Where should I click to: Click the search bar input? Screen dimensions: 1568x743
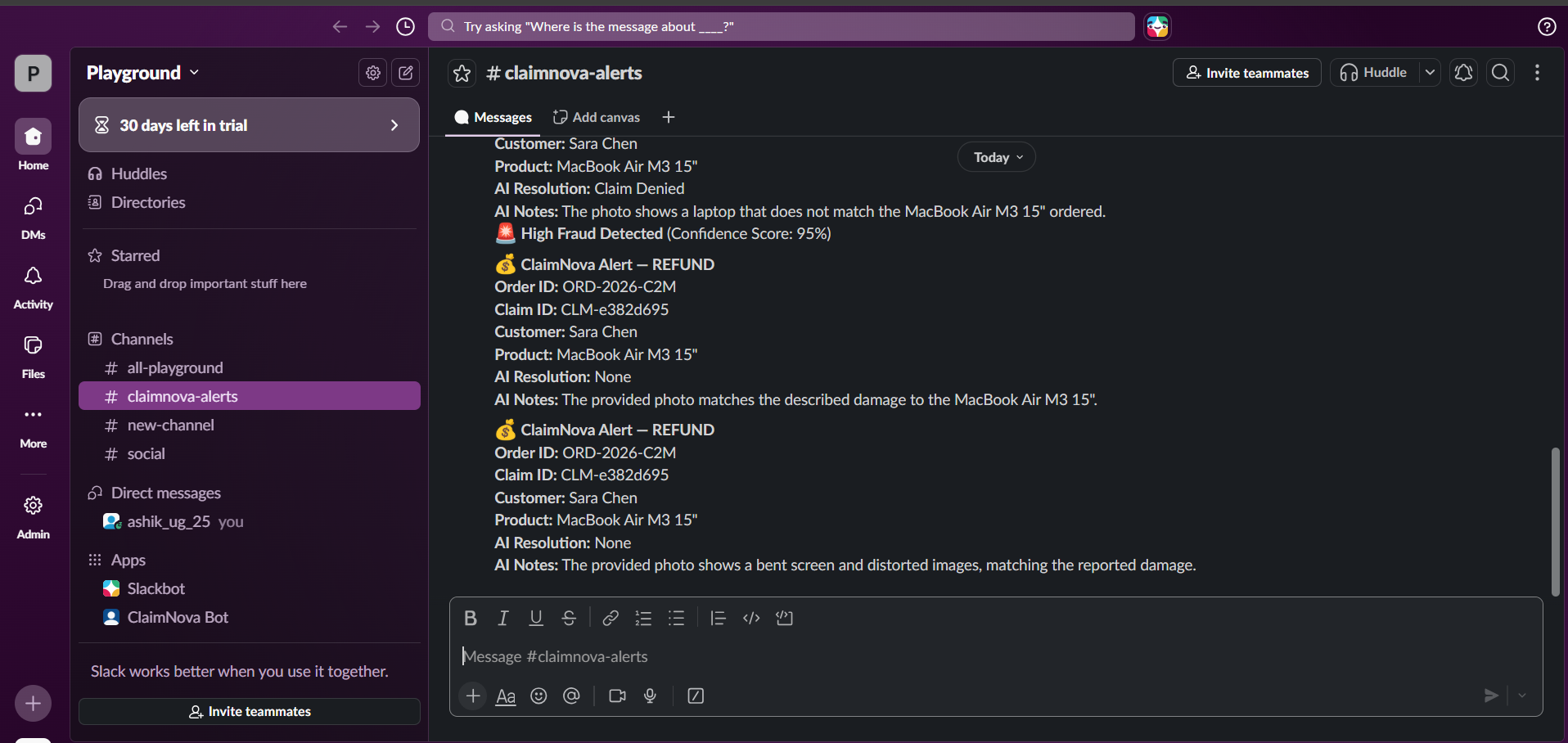781,27
